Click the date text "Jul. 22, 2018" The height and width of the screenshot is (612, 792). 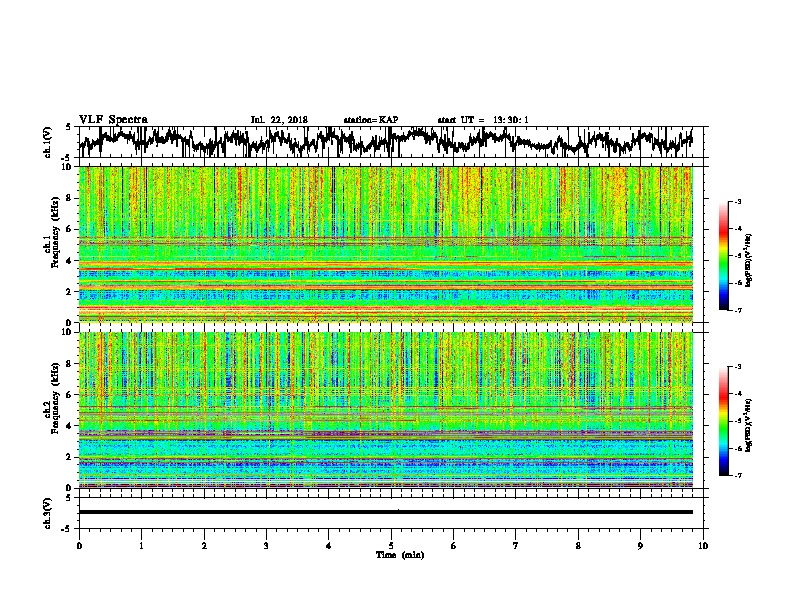[x=279, y=120]
